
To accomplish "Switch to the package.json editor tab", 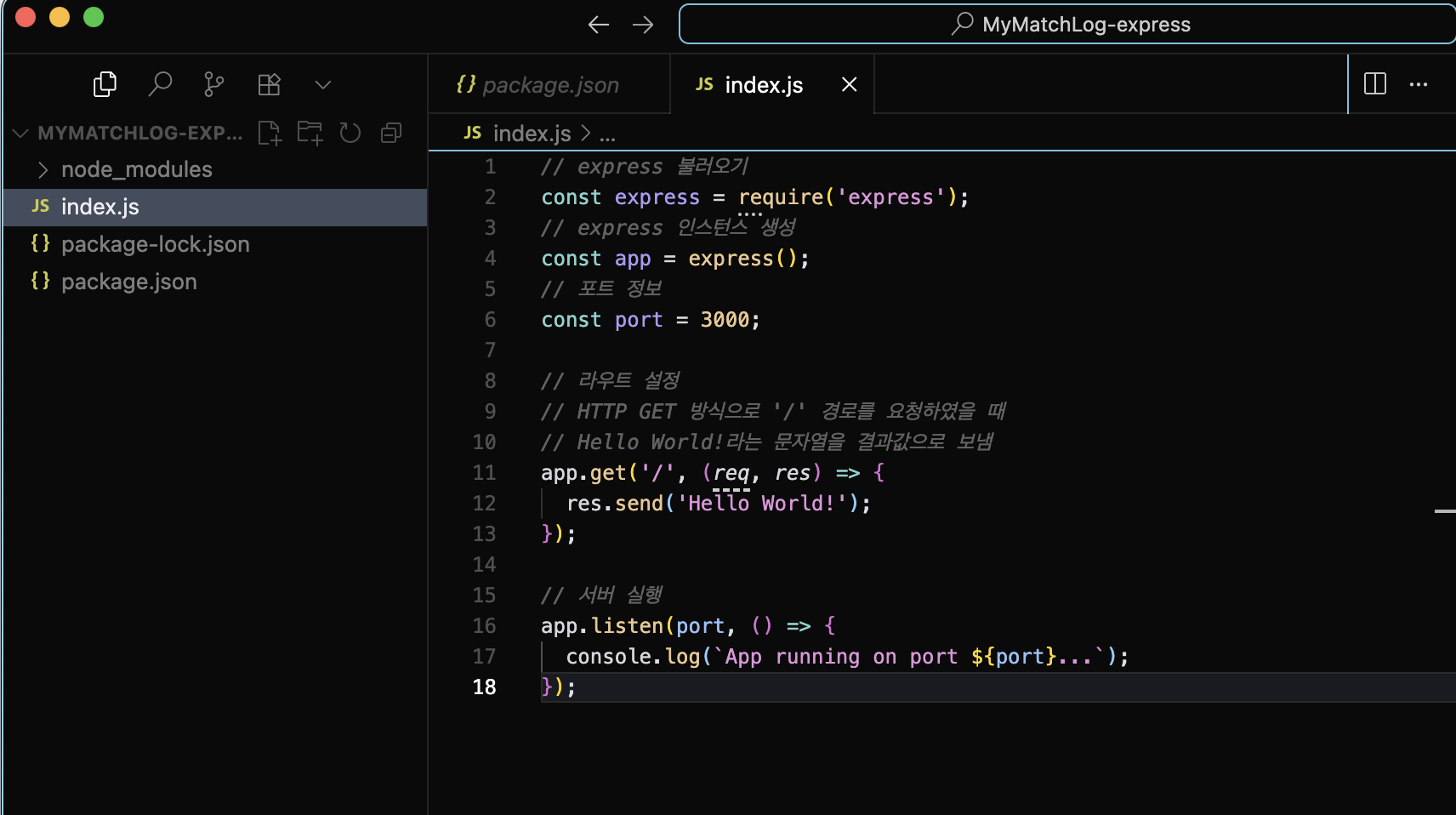I will click(549, 84).
